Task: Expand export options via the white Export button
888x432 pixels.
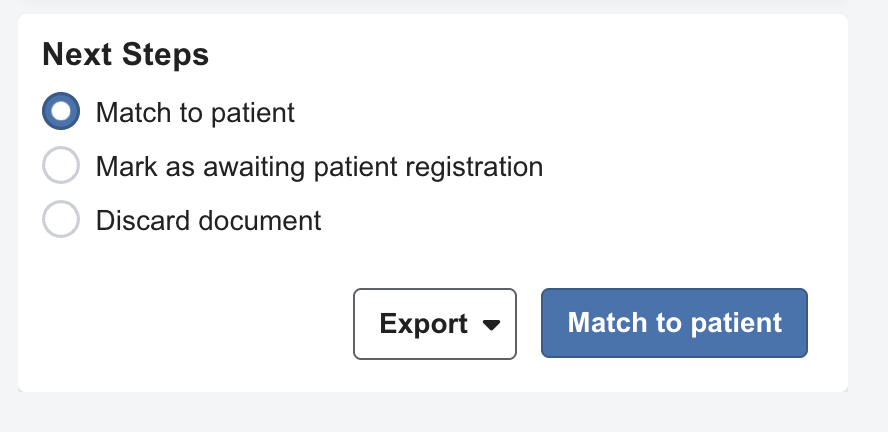Action: pos(435,324)
